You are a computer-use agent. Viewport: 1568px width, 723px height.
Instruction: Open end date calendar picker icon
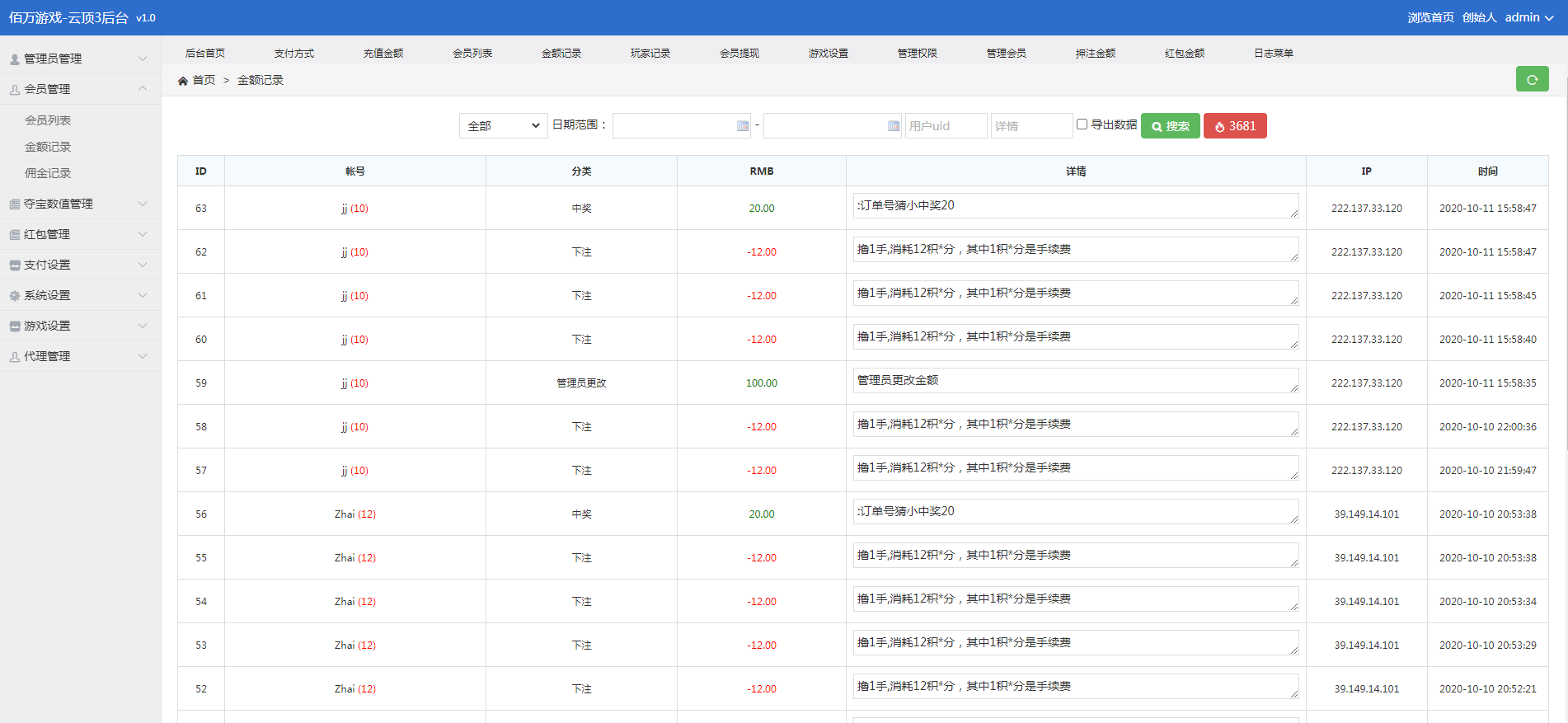tap(894, 126)
